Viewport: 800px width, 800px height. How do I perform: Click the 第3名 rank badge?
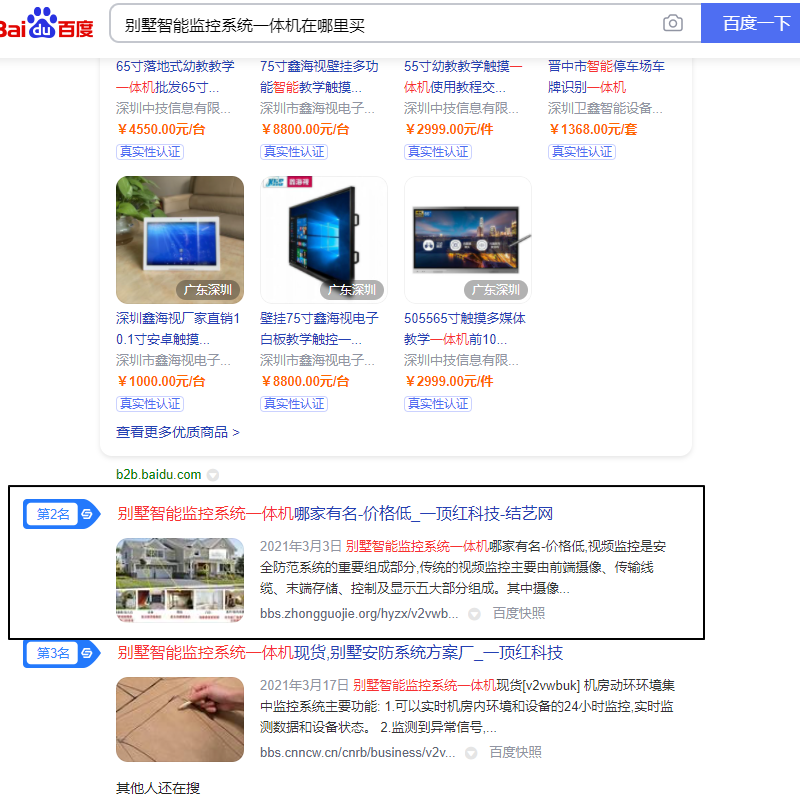point(61,653)
